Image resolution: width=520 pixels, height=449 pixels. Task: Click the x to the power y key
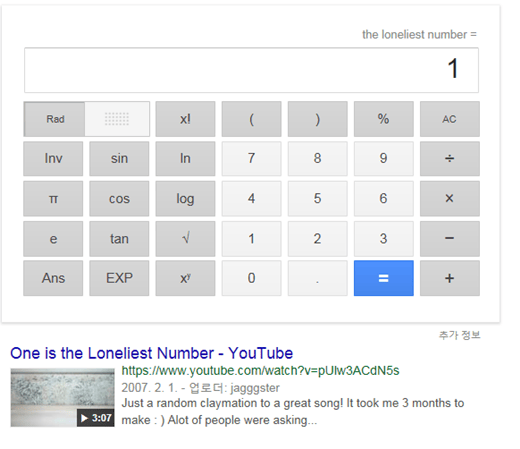coord(185,278)
